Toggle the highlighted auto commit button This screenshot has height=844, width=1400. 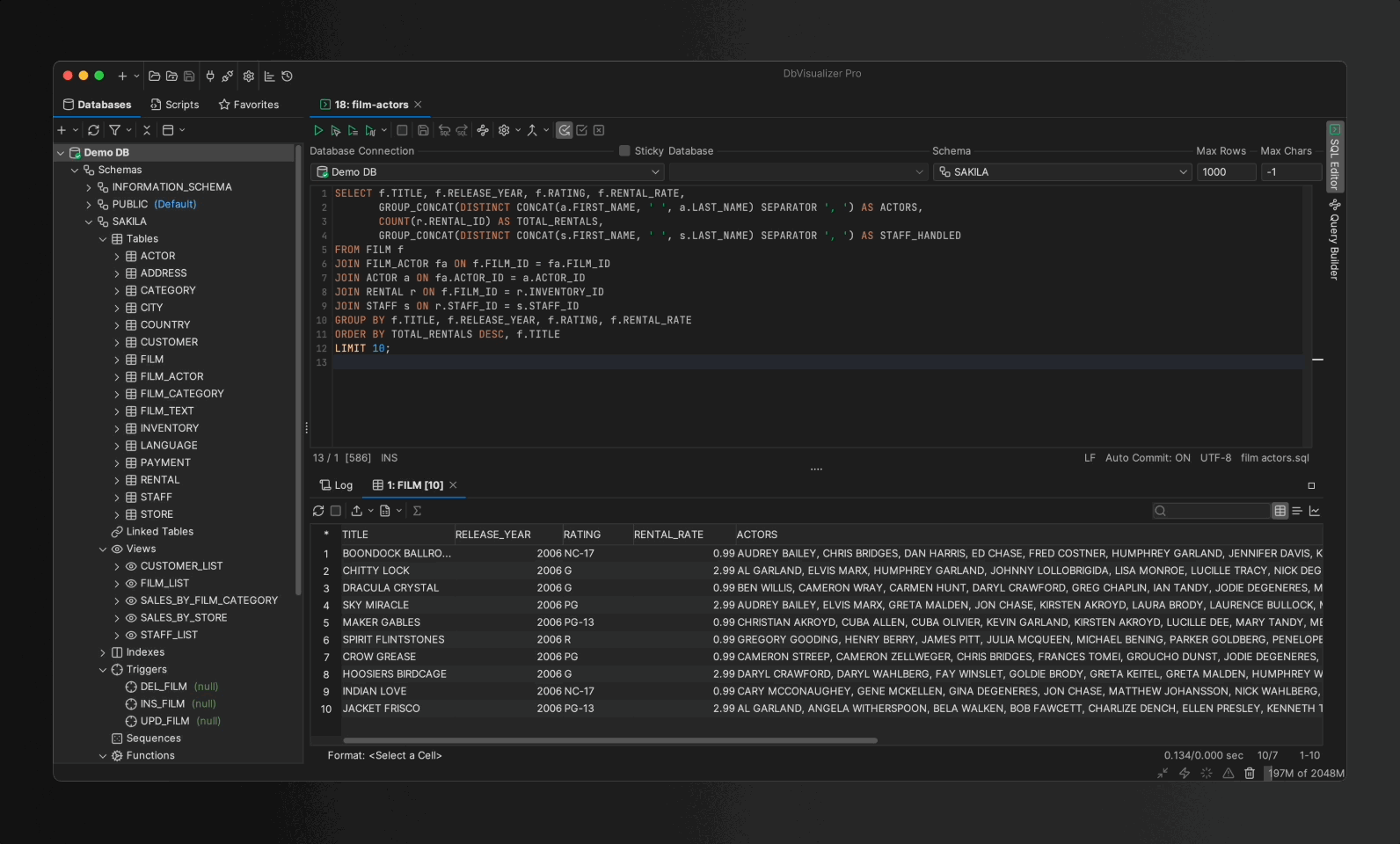565,130
